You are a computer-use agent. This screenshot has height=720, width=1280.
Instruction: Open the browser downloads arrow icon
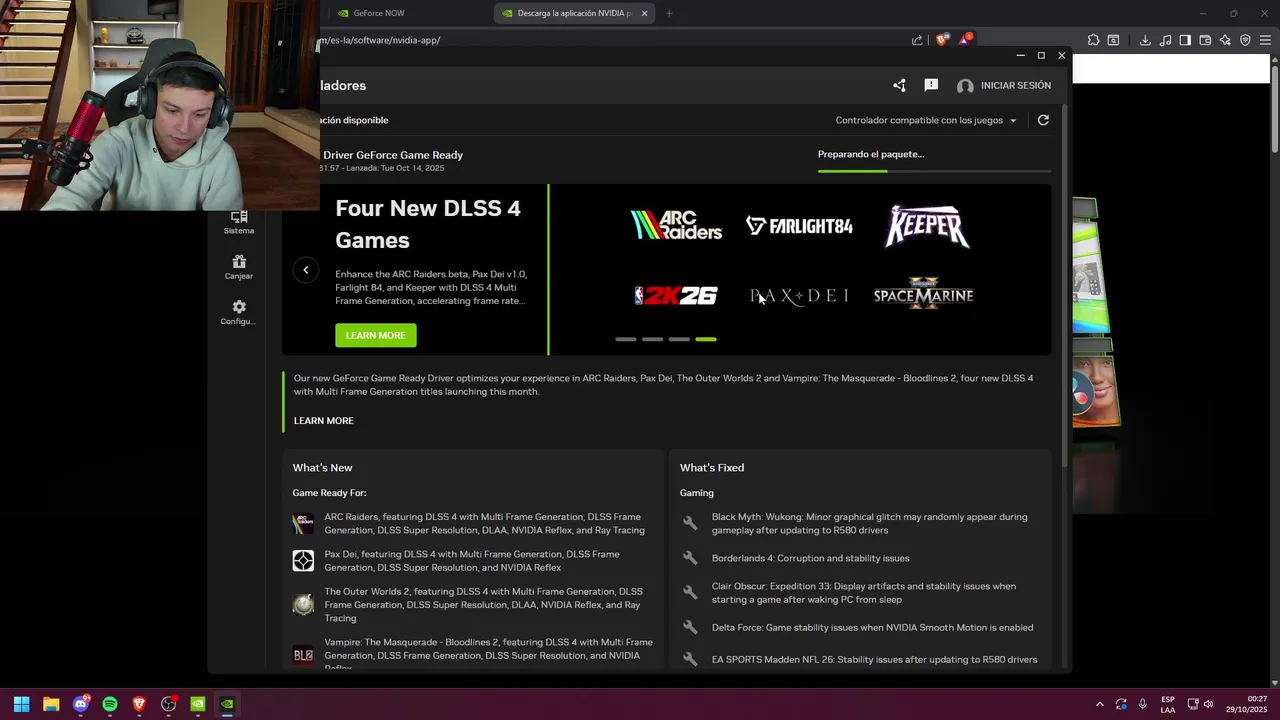tap(1145, 40)
